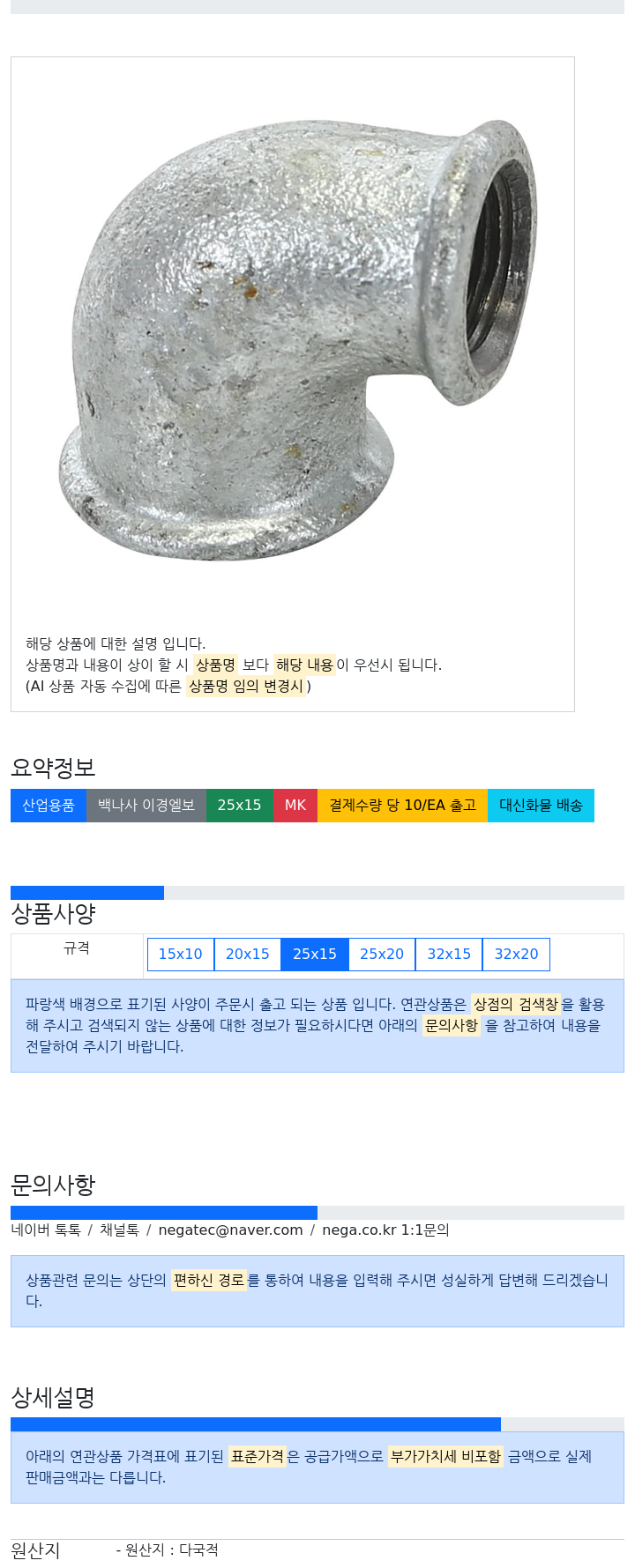Click the progress bar under 상품사양

click(317, 893)
